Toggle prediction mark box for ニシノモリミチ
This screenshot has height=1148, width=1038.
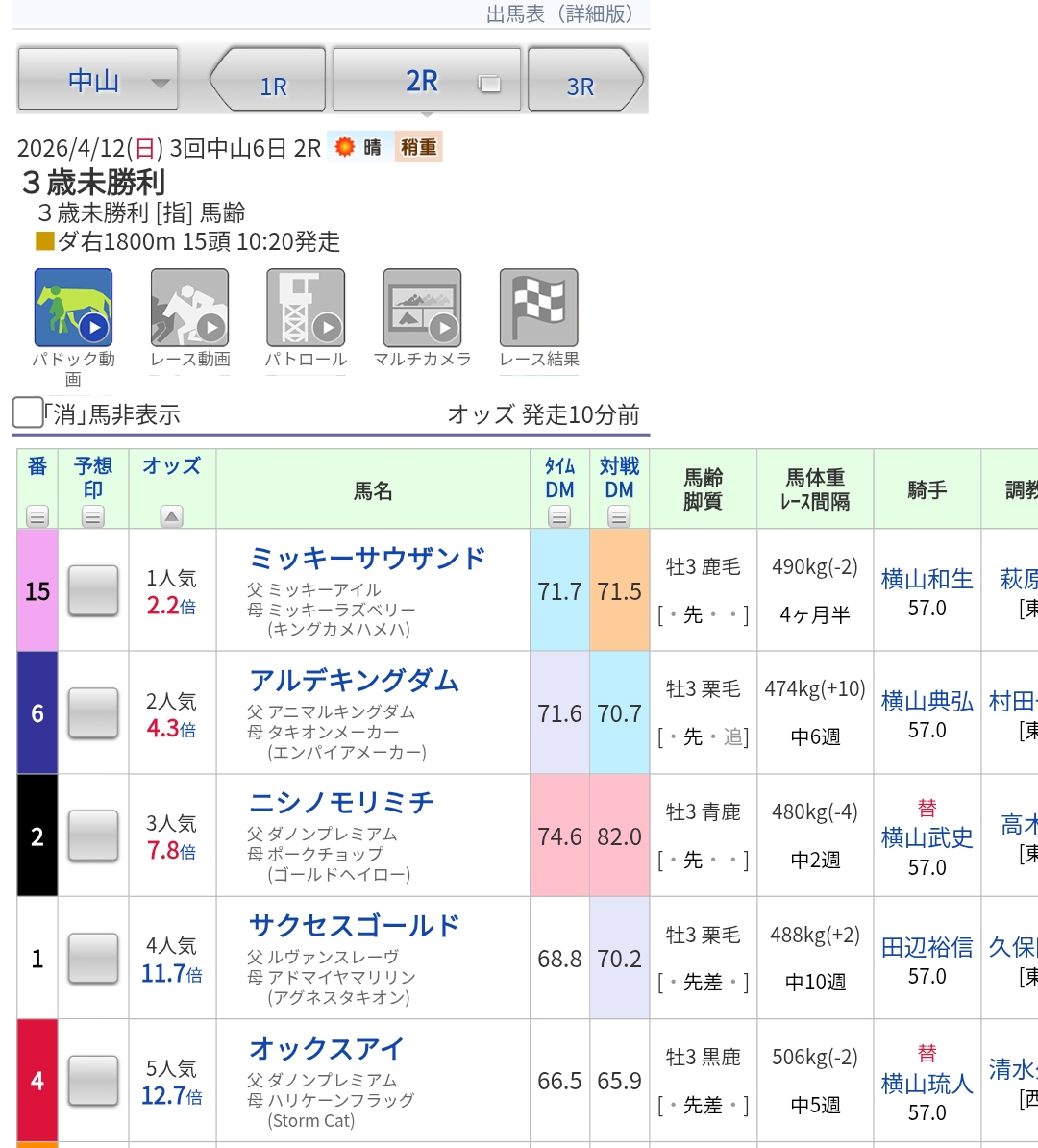point(93,836)
